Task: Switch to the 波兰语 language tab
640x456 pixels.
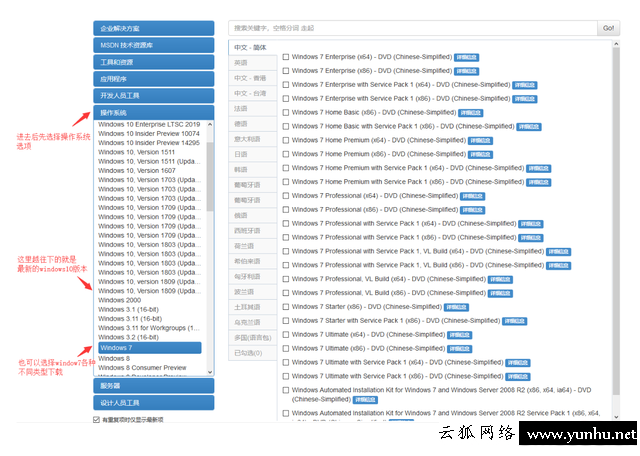Action: pyautogui.click(x=253, y=292)
